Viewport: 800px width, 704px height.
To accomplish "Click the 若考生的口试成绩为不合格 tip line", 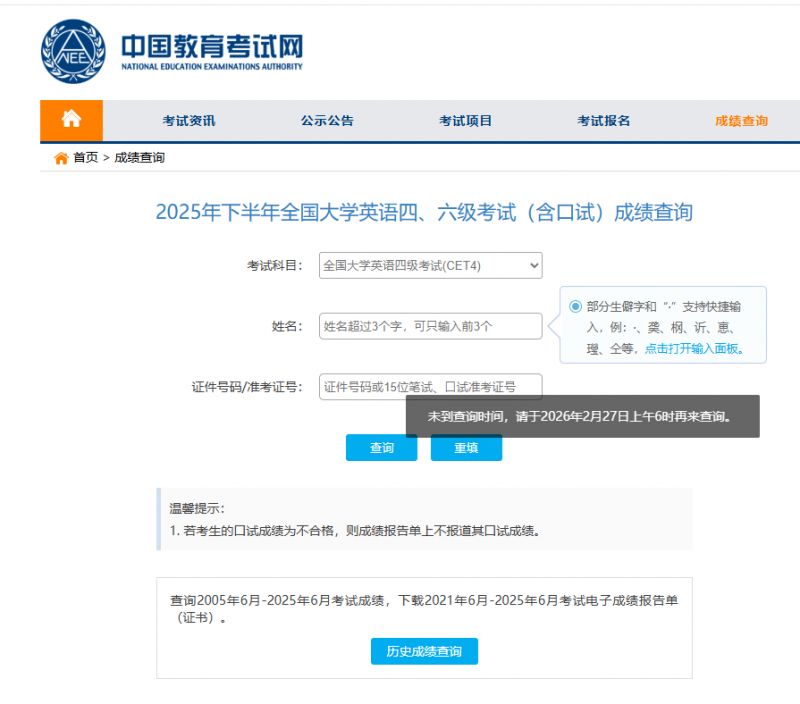I will coord(355,531).
